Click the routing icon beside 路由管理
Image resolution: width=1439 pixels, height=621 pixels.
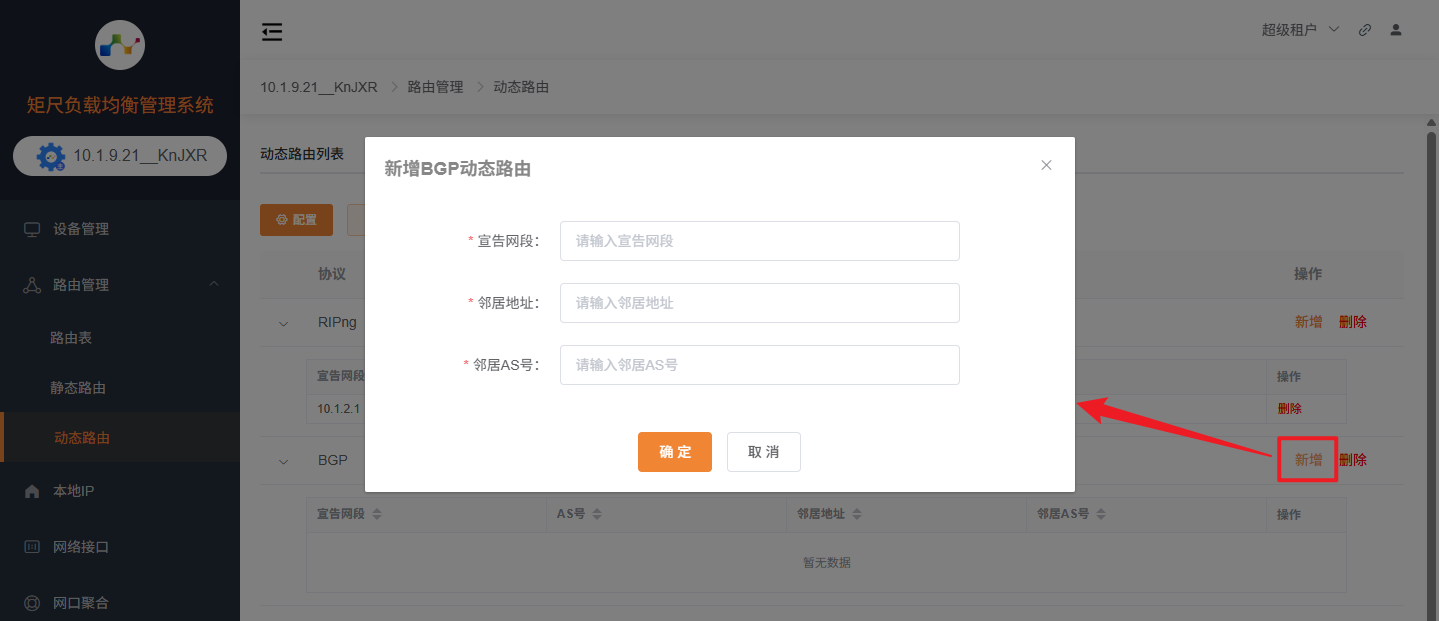[32, 285]
